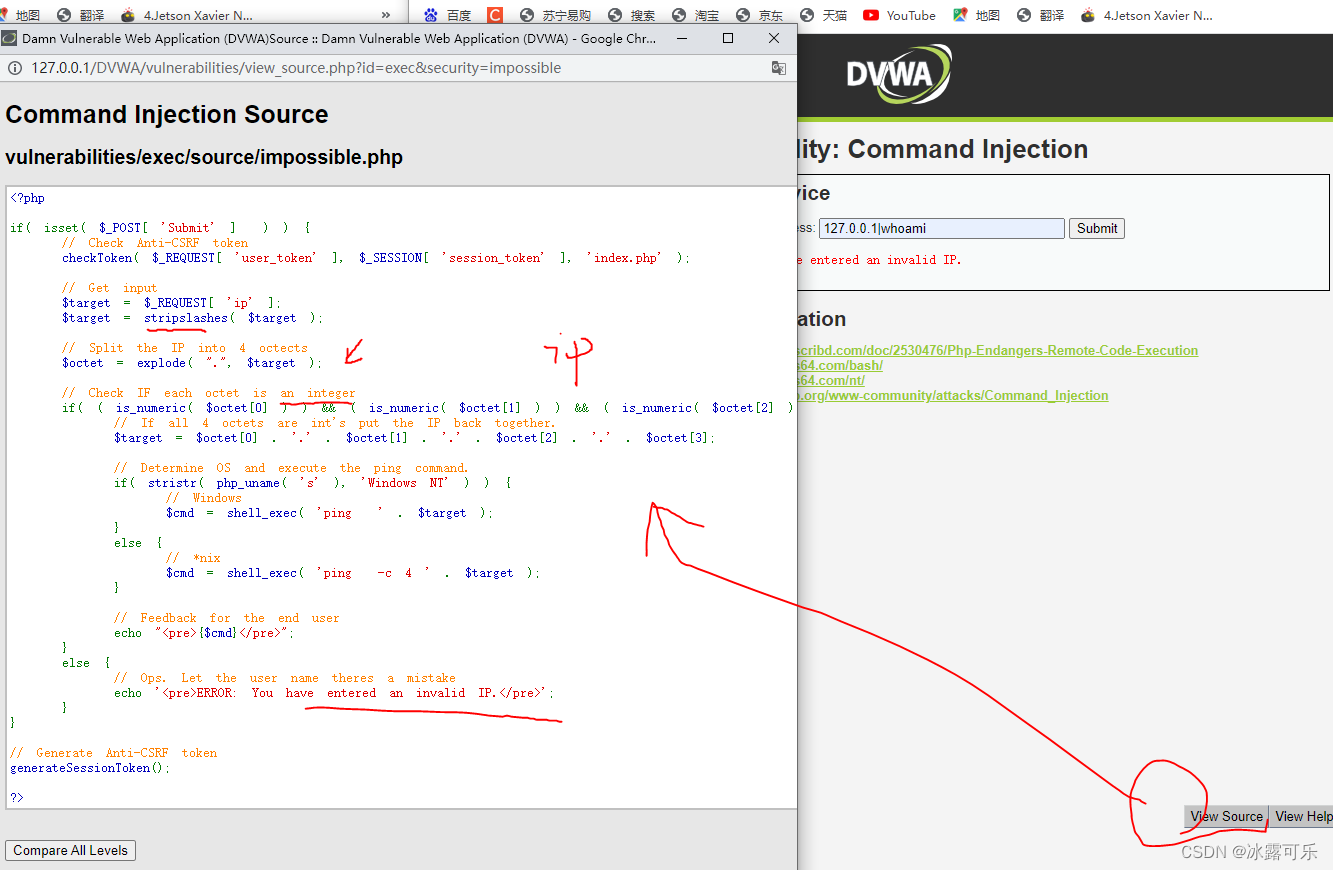Click the '// Check Anti-CSRF token' comment
This screenshot has height=870, width=1333.
coord(155,243)
